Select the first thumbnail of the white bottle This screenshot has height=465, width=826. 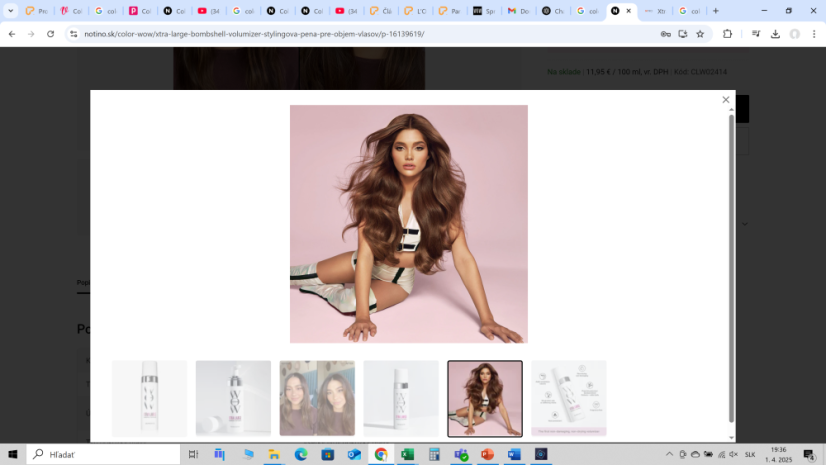149,398
